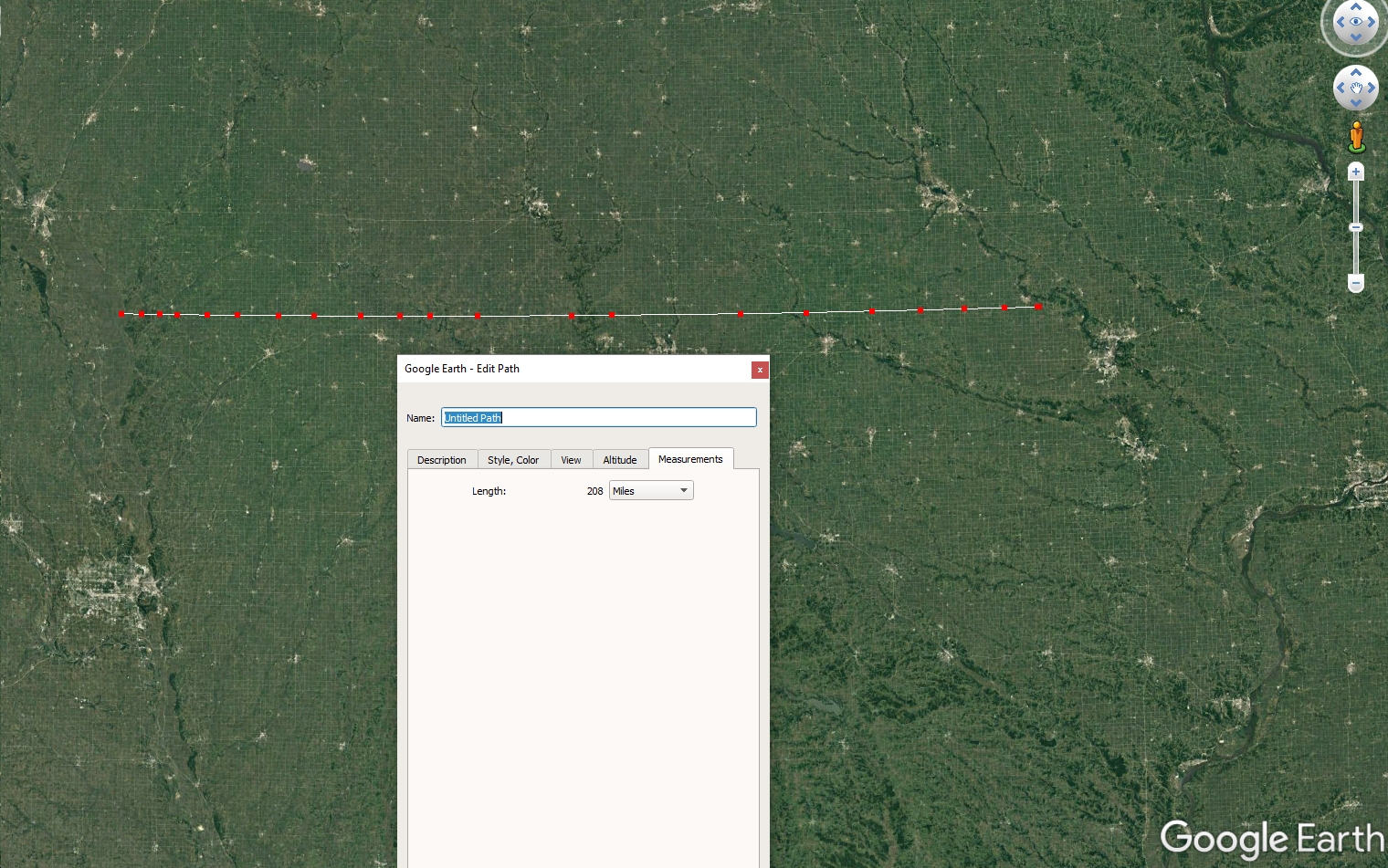
Task: Zoom out using the minus button
Action: pyautogui.click(x=1356, y=284)
